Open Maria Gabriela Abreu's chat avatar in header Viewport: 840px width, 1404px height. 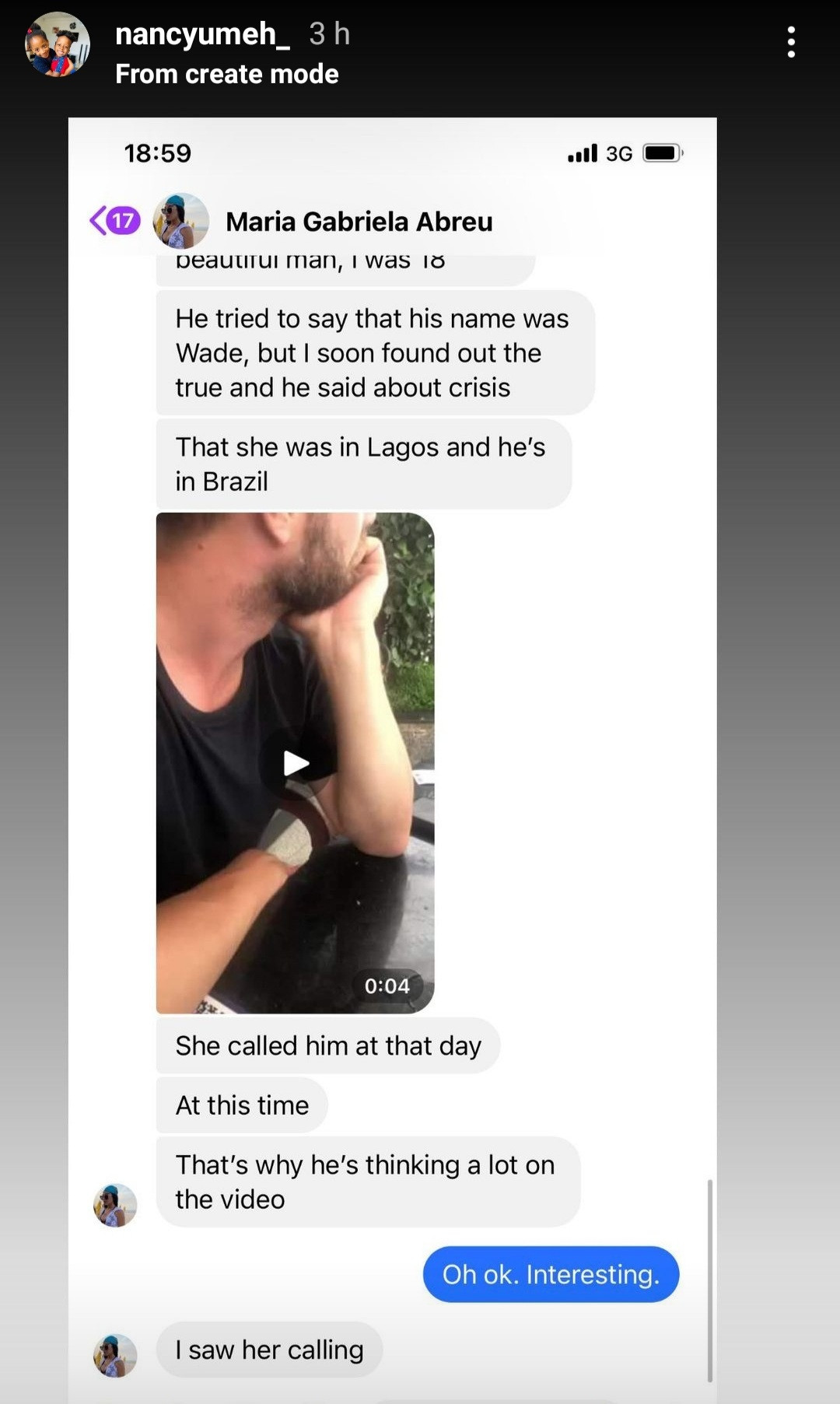(x=180, y=221)
